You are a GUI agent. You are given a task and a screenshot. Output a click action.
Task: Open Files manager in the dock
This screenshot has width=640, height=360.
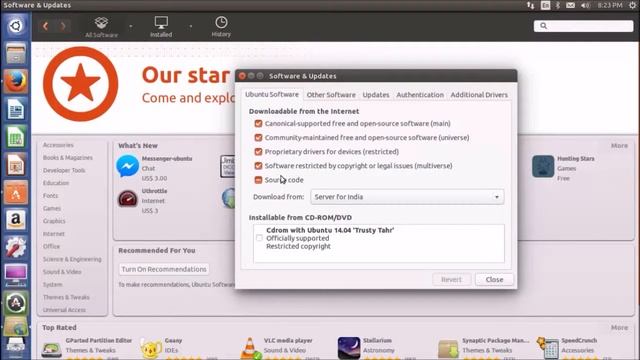coord(16,53)
